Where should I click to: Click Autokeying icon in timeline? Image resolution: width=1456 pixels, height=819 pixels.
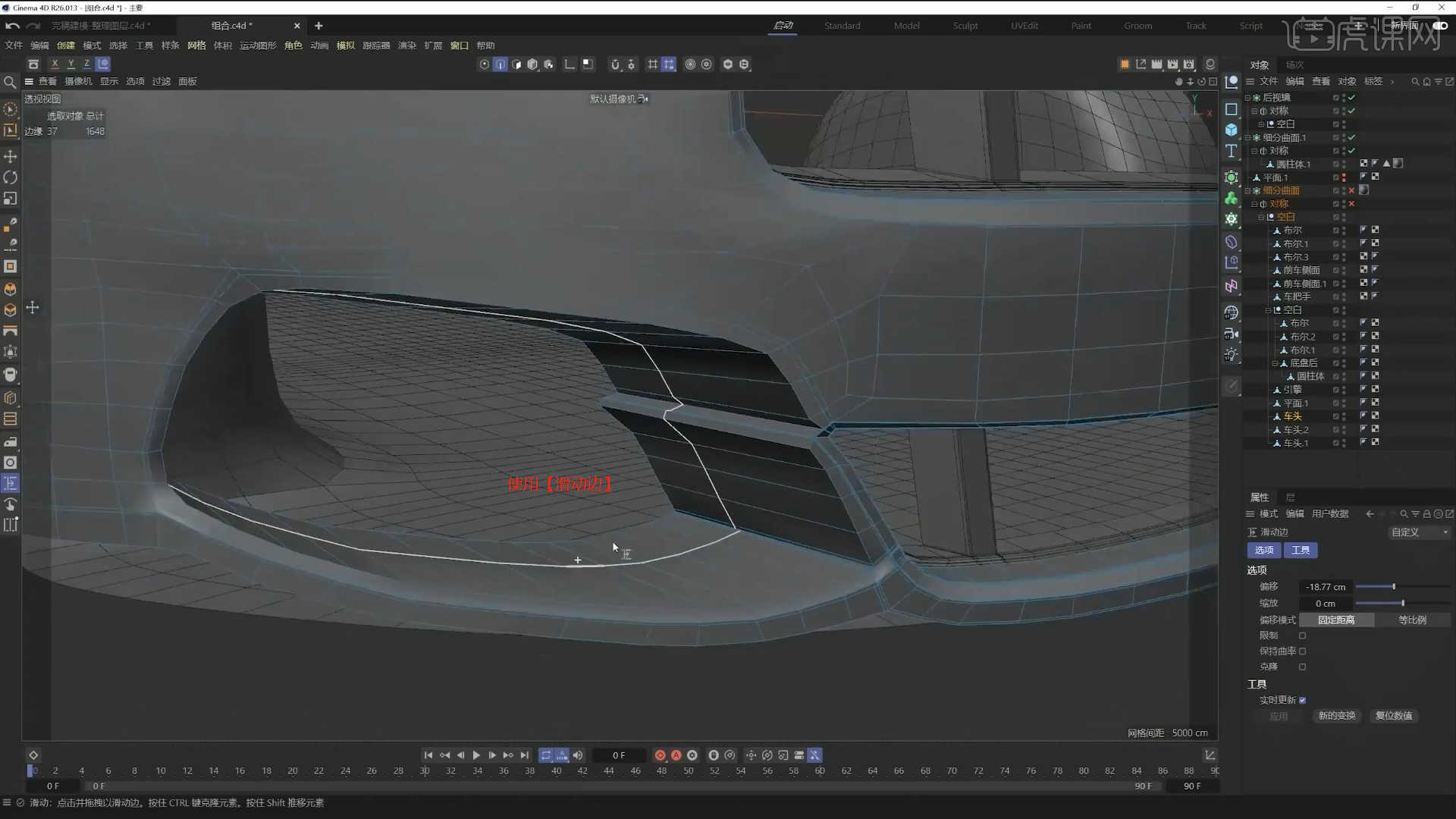[x=676, y=755]
